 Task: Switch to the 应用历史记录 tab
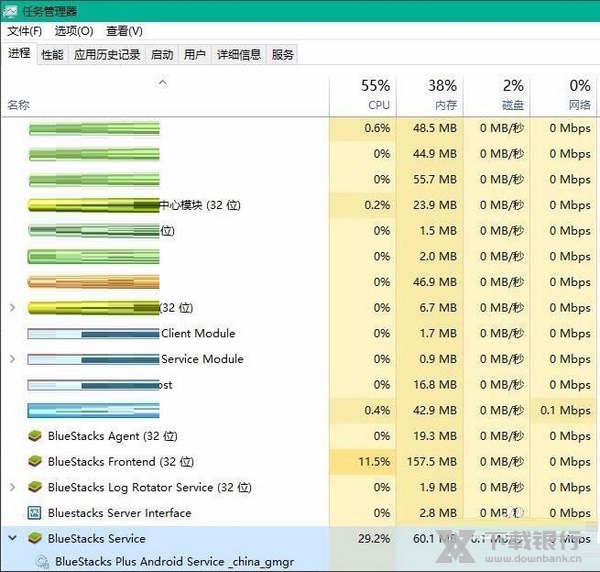pos(107,55)
